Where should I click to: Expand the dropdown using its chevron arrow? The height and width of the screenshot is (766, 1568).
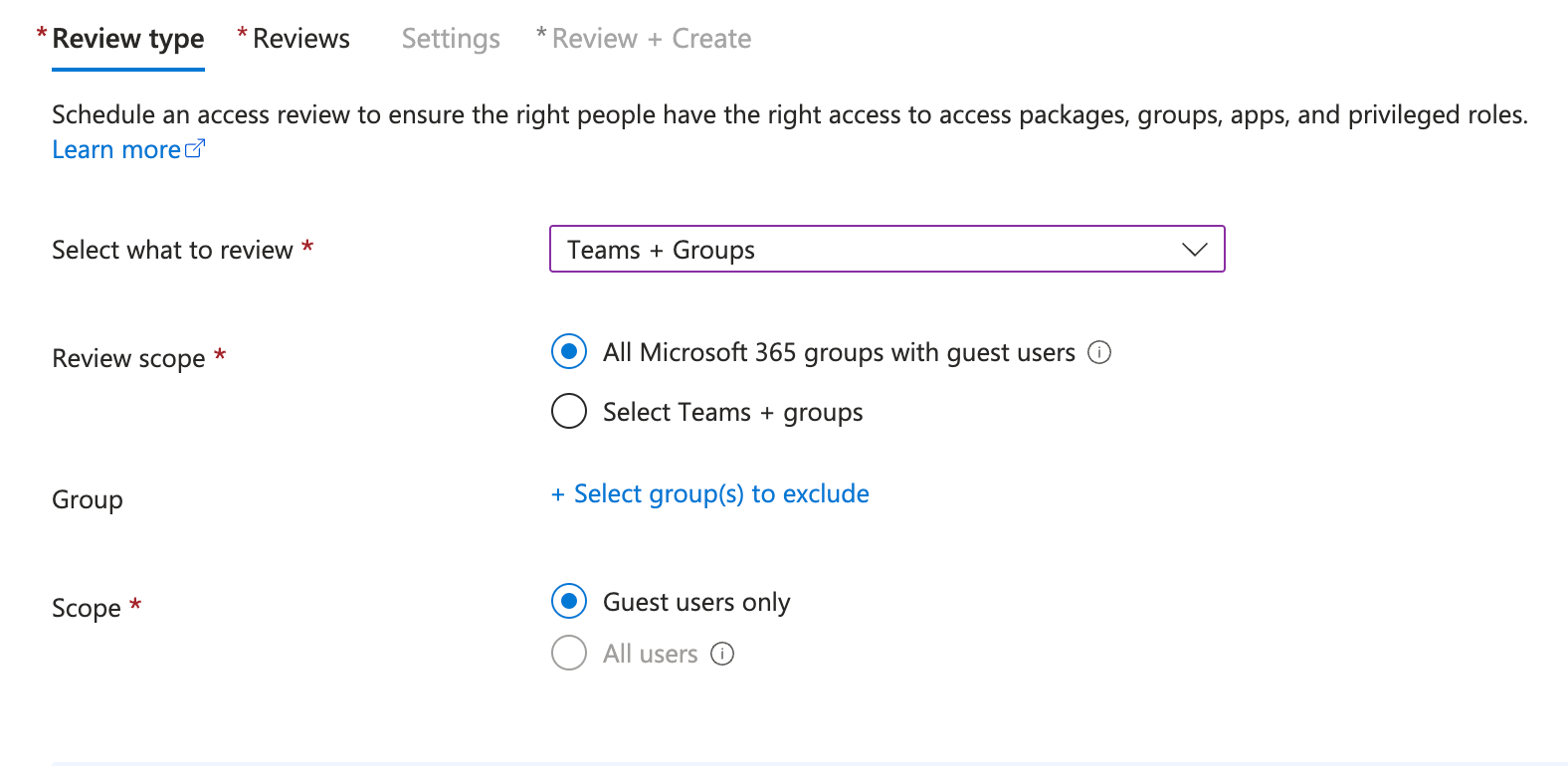click(x=1194, y=250)
